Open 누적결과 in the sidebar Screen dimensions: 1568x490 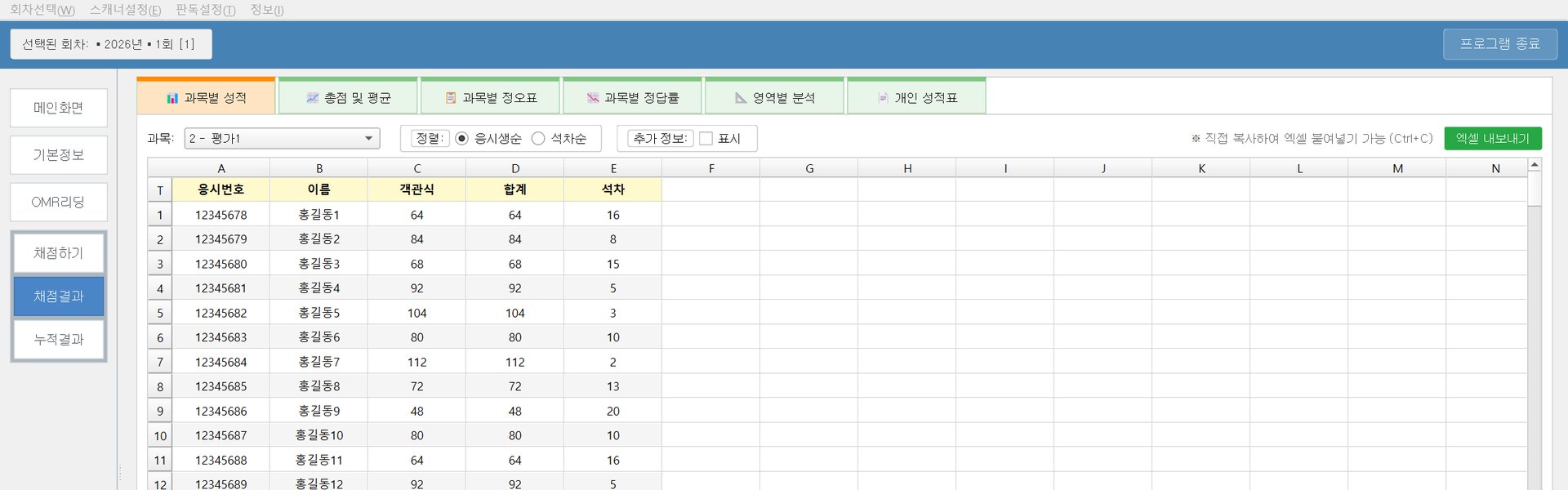(59, 340)
